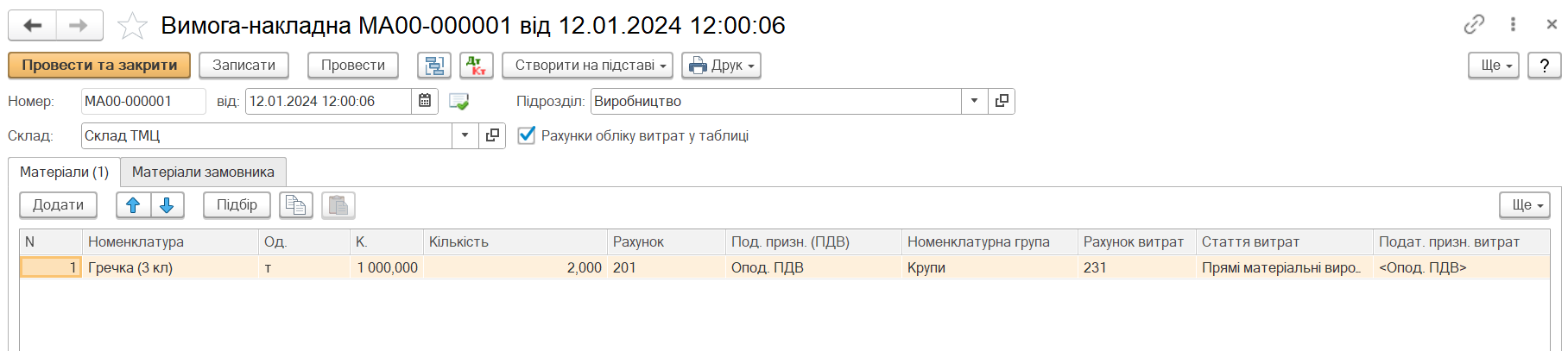Get link to document icon
1568x351 pixels.
1474,25
